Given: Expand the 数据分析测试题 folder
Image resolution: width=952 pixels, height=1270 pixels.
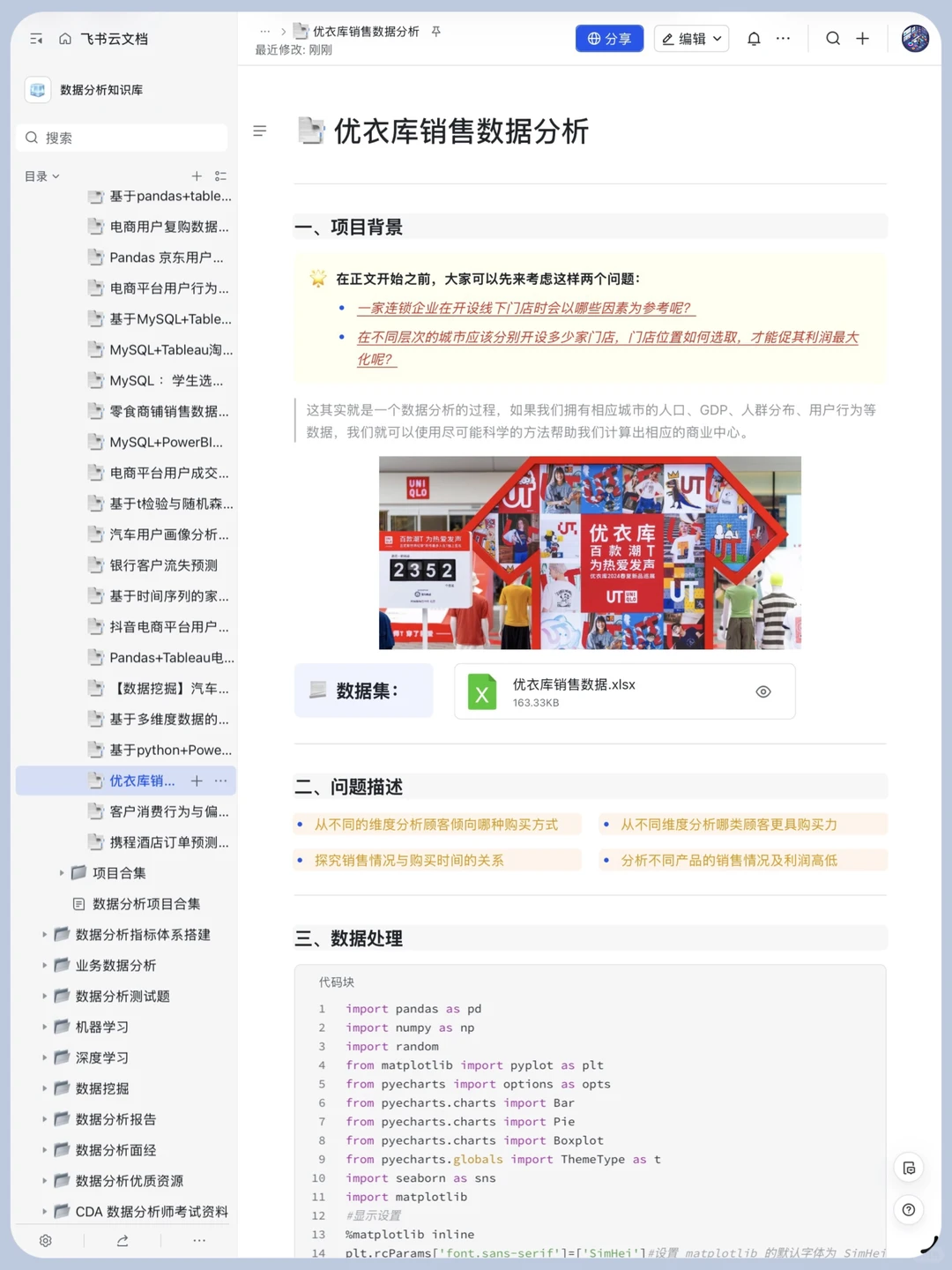Looking at the screenshot, I should click(45, 997).
